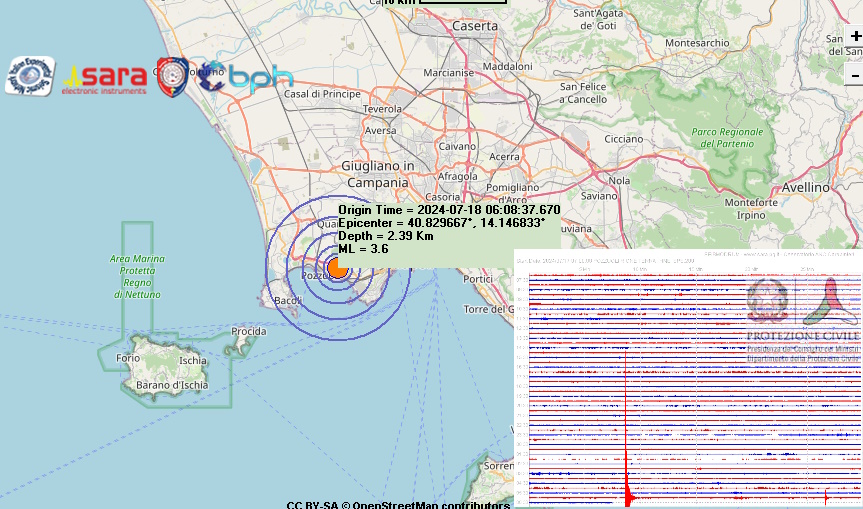Click the large red earthquake spike on seismogram
Viewport: 863px width, 509px height.
[x=628, y=488]
